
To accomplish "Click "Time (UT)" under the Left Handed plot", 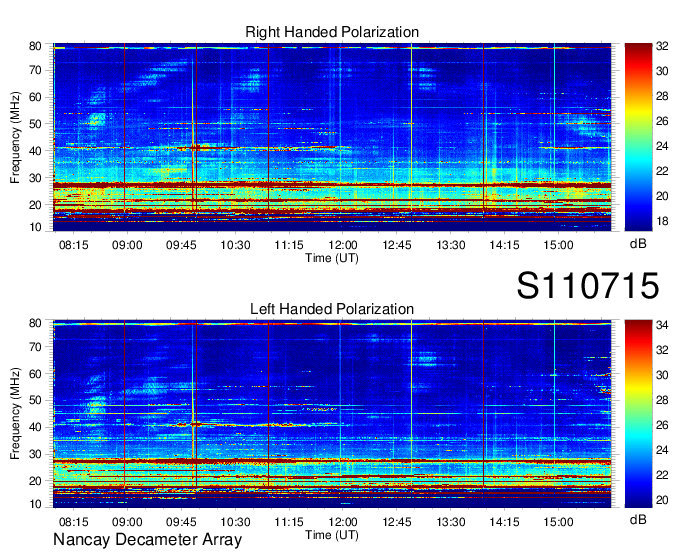I will 332,535.
